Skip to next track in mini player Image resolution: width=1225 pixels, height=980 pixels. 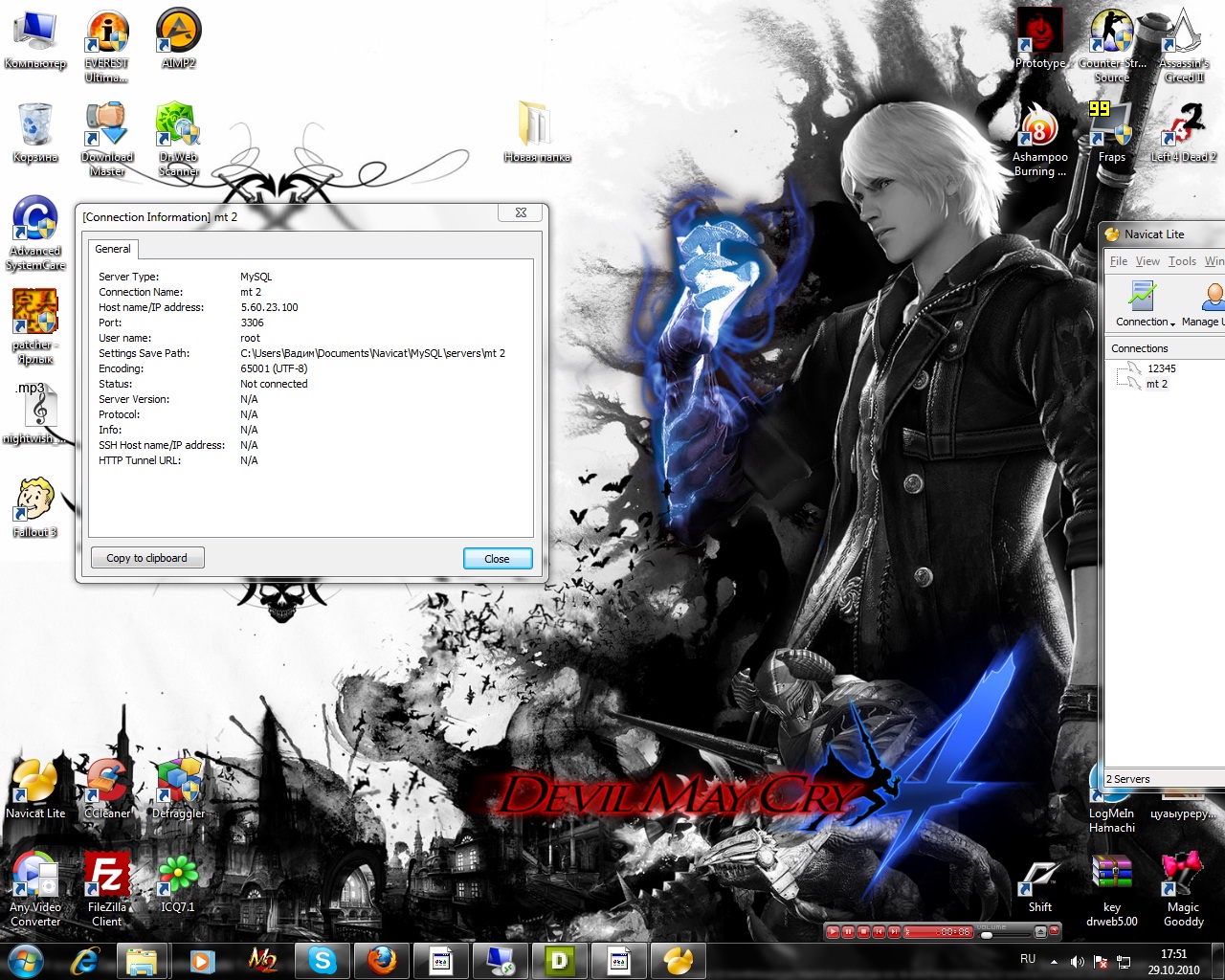(x=894, y=931)
